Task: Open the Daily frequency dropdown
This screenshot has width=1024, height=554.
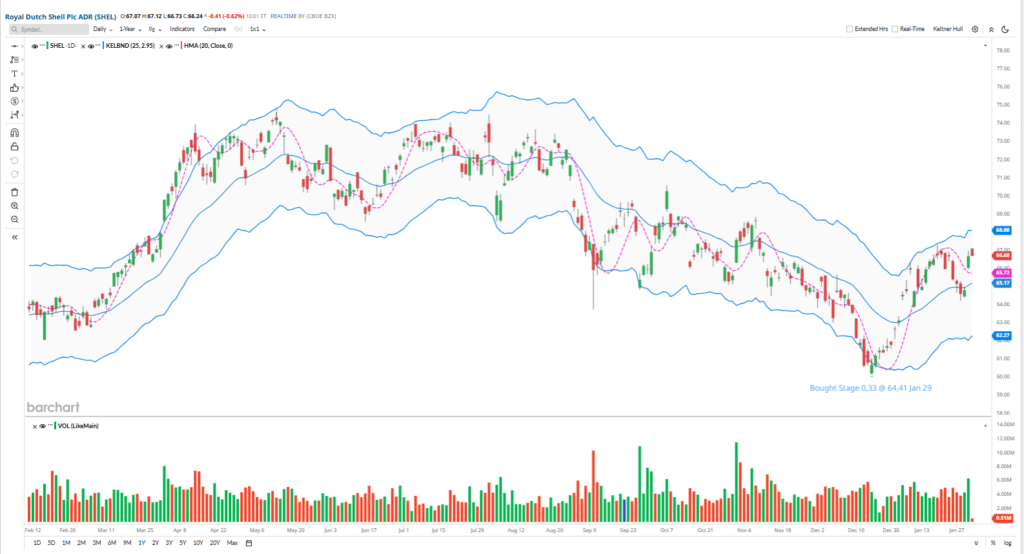Action: click(102, 30)
